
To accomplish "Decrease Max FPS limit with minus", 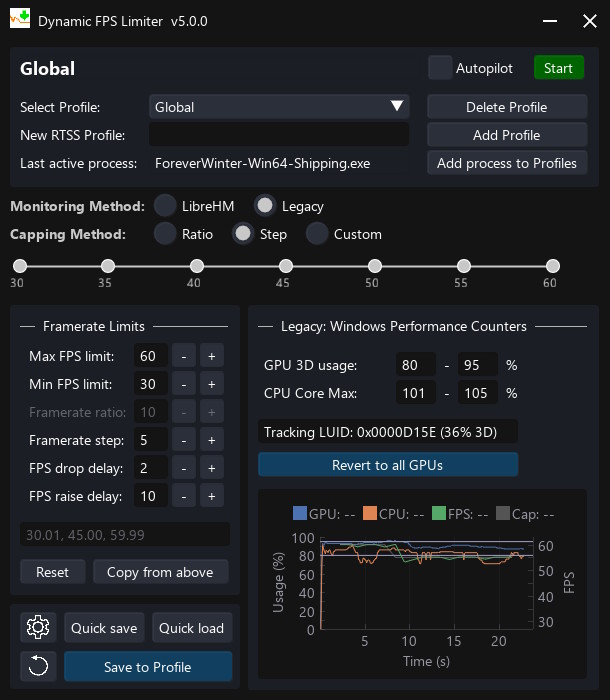I will point(184,356).
